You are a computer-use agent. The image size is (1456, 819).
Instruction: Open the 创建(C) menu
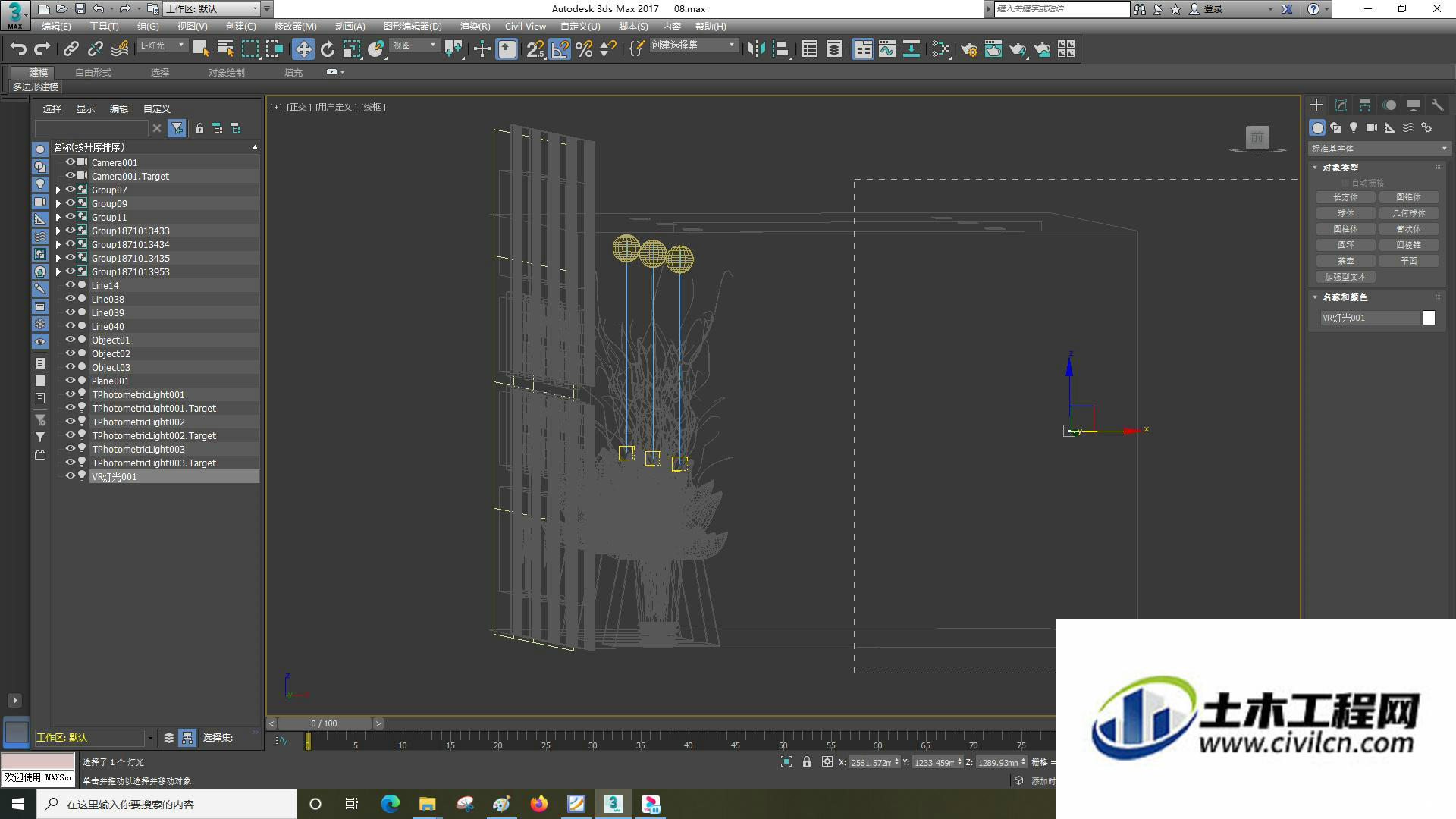(240, 27)
